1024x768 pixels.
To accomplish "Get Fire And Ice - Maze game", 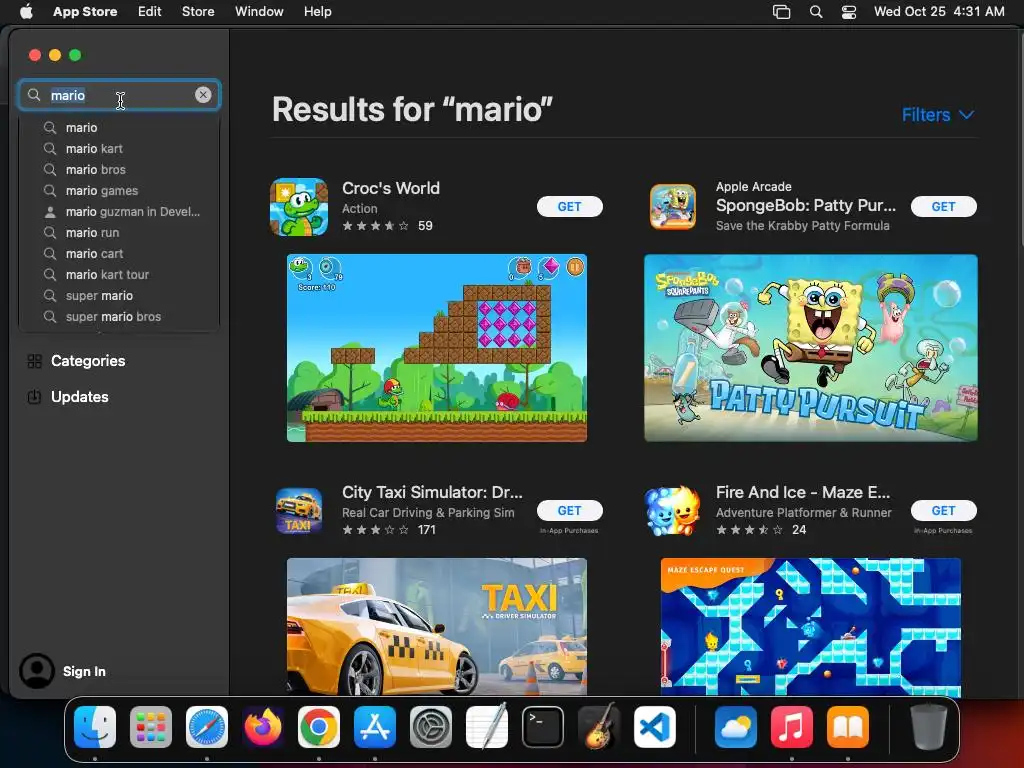I will point(944,511).
